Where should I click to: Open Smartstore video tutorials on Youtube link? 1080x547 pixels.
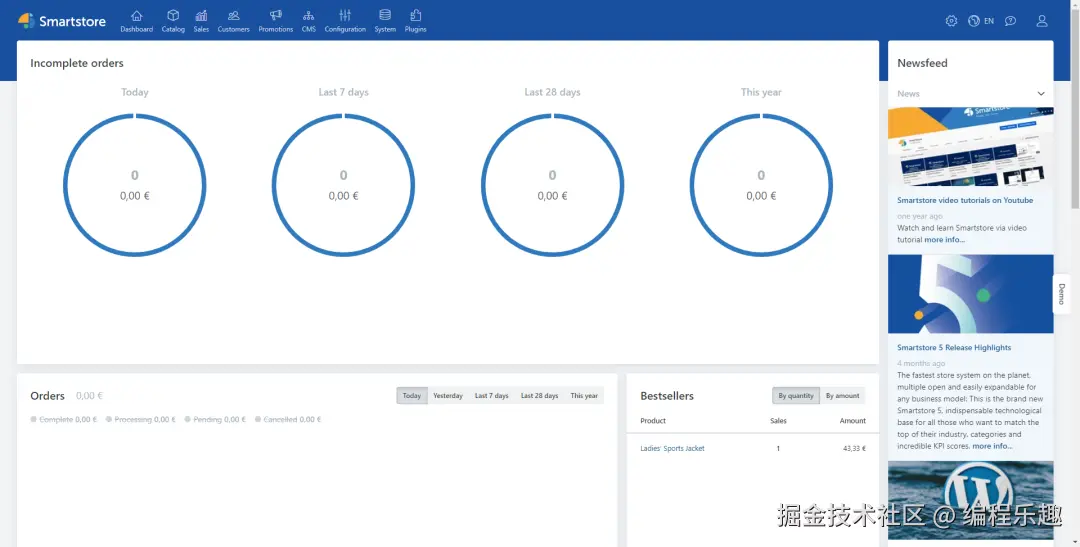tap(965, 200)
